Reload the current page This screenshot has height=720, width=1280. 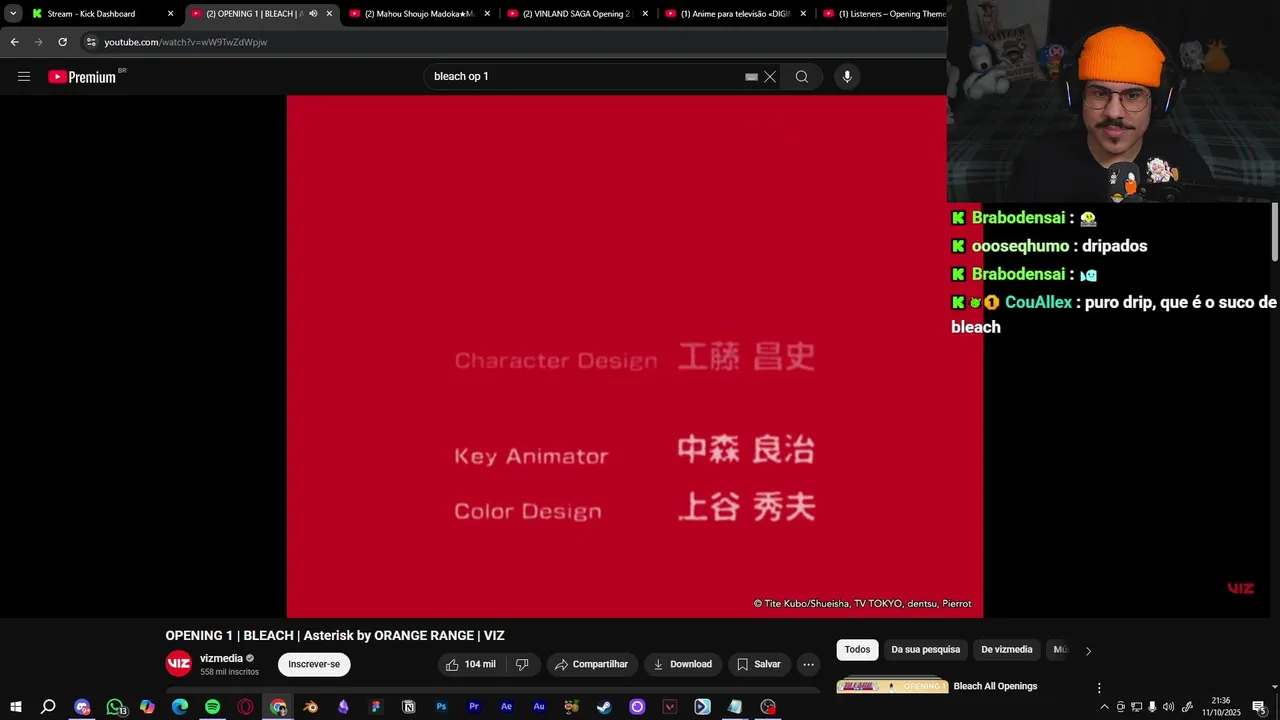pos(62,42)
